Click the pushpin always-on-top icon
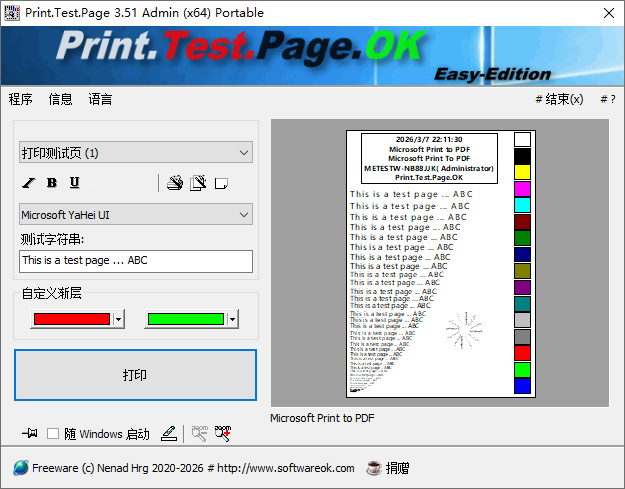 click(x=30, y=433)
